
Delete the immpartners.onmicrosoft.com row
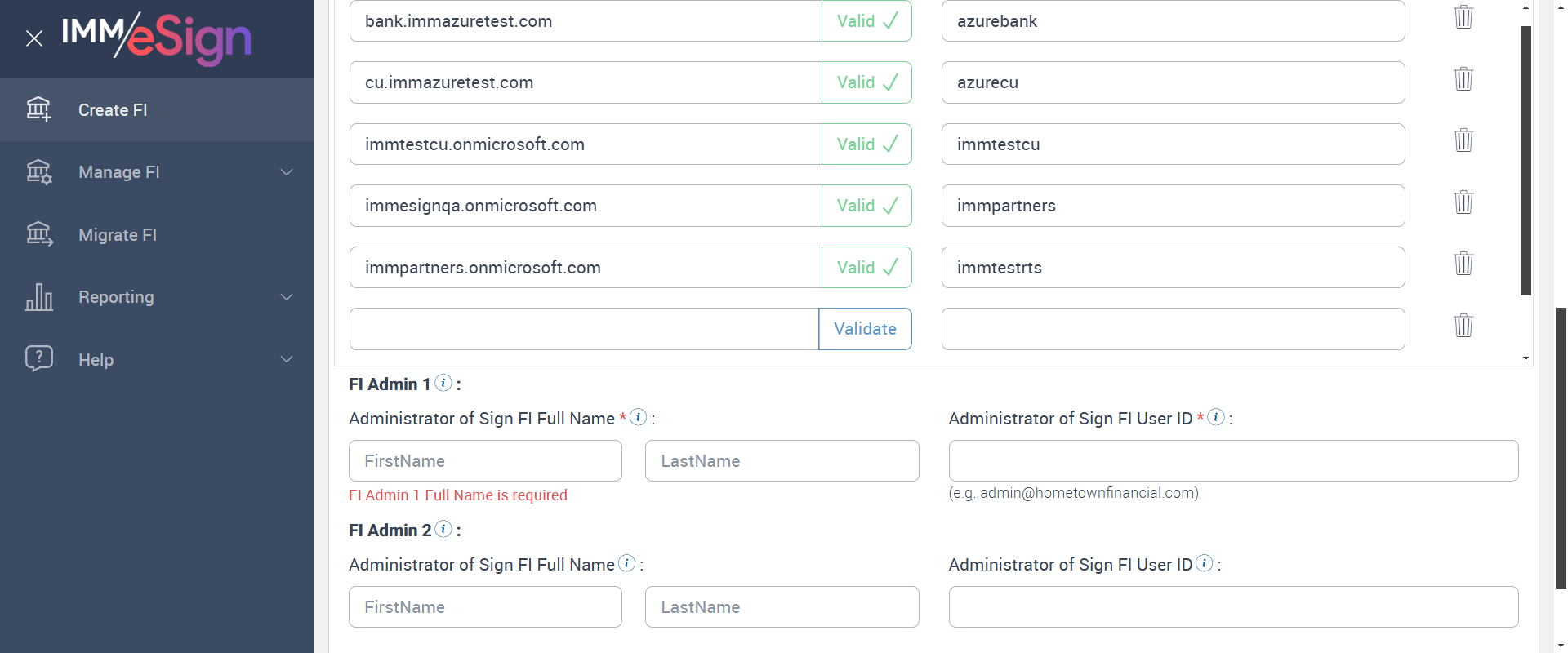click(x=1463, y=264)
